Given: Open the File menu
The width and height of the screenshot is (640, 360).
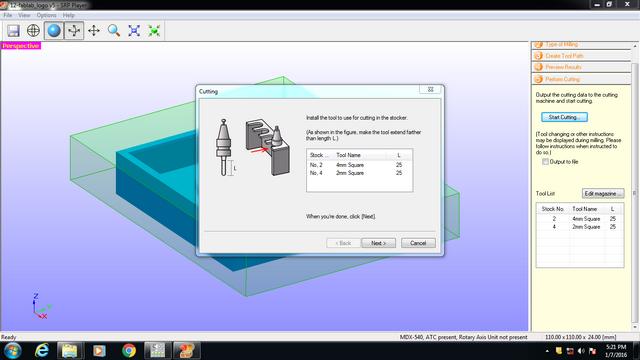Looking at the screenshot, I should 8,15.
